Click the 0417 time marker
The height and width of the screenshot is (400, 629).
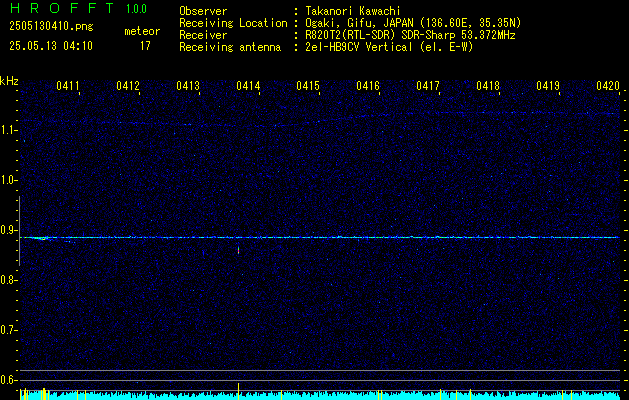coord(428,85)
